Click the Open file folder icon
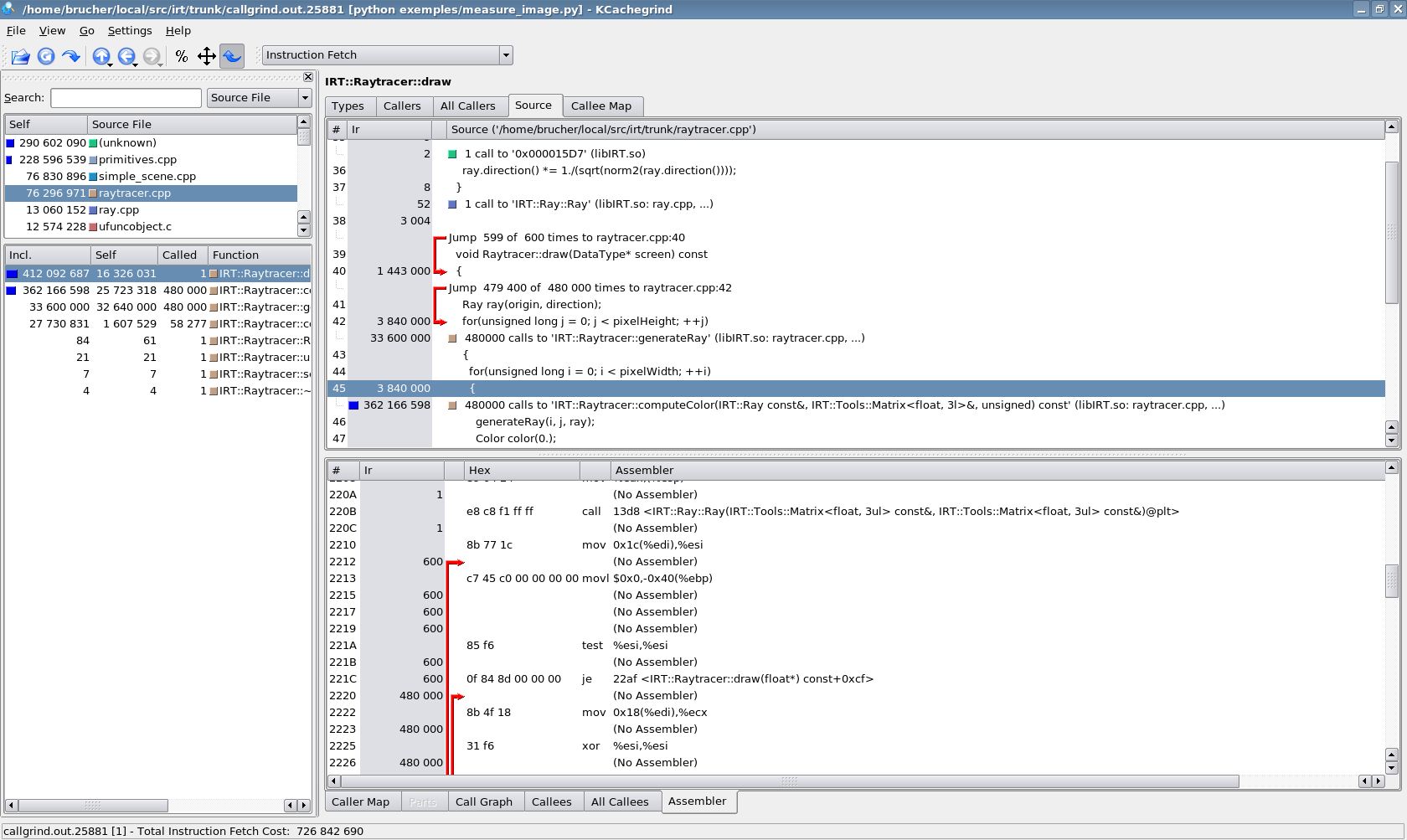 click(20, 56)
